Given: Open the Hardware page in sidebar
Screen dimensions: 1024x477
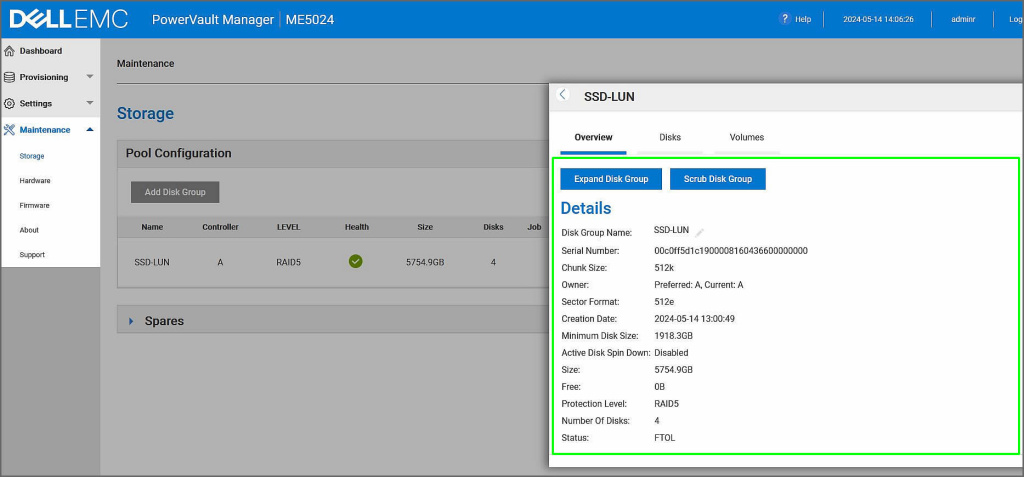Looking at the screenshot, I should [35, 181].
